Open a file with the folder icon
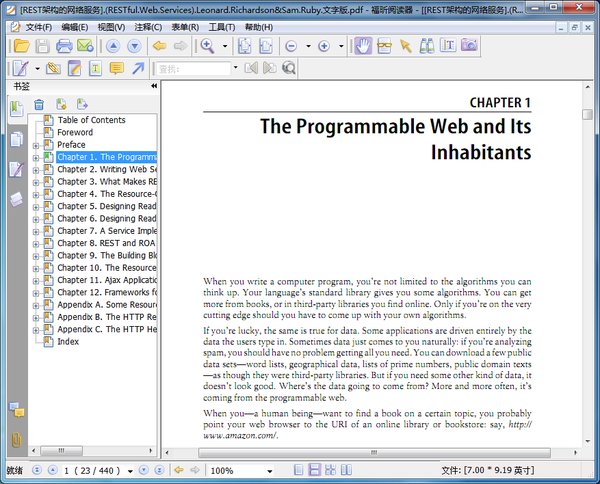This screenshot has height=484, width=600. tap(21, 46)
